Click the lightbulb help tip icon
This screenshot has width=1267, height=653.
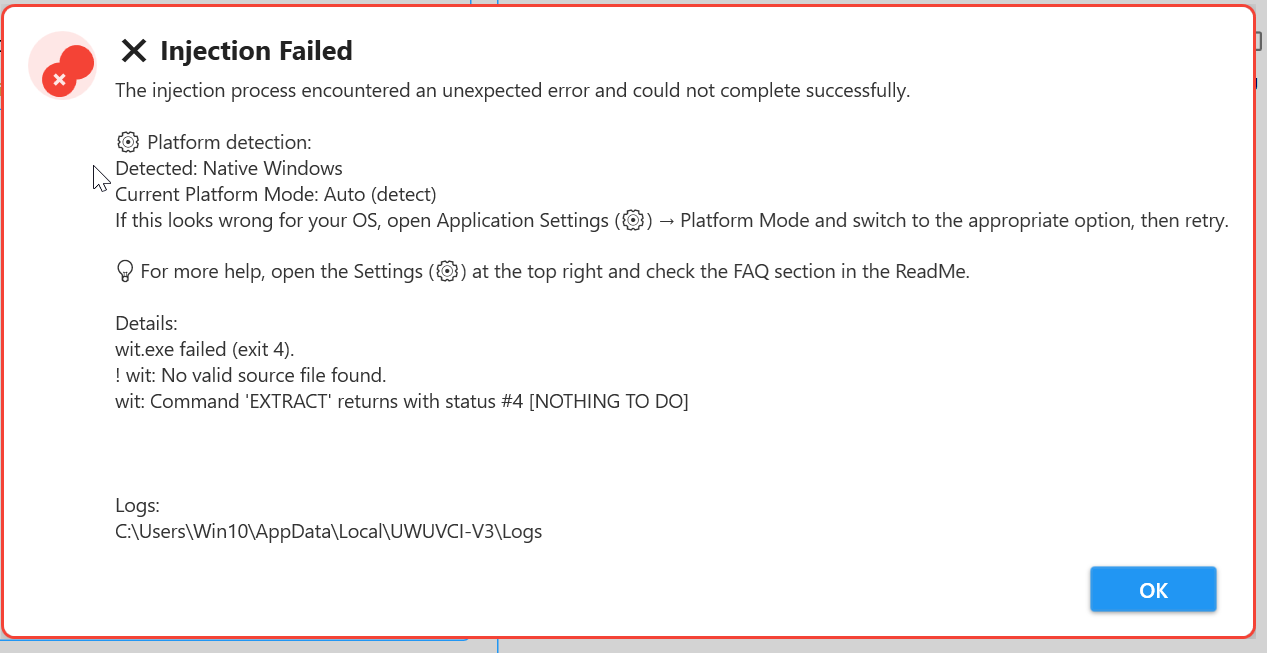(x=125, y=271)
